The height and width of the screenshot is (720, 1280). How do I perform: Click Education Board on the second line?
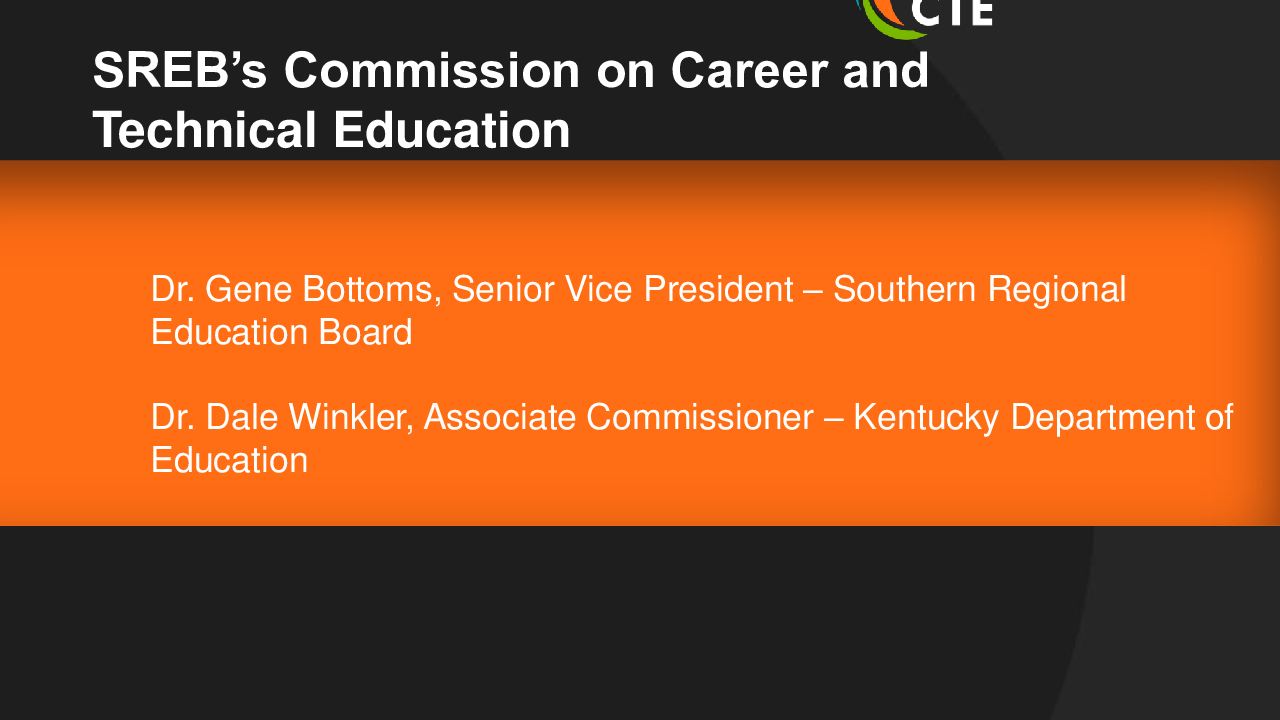pos(282,332)
